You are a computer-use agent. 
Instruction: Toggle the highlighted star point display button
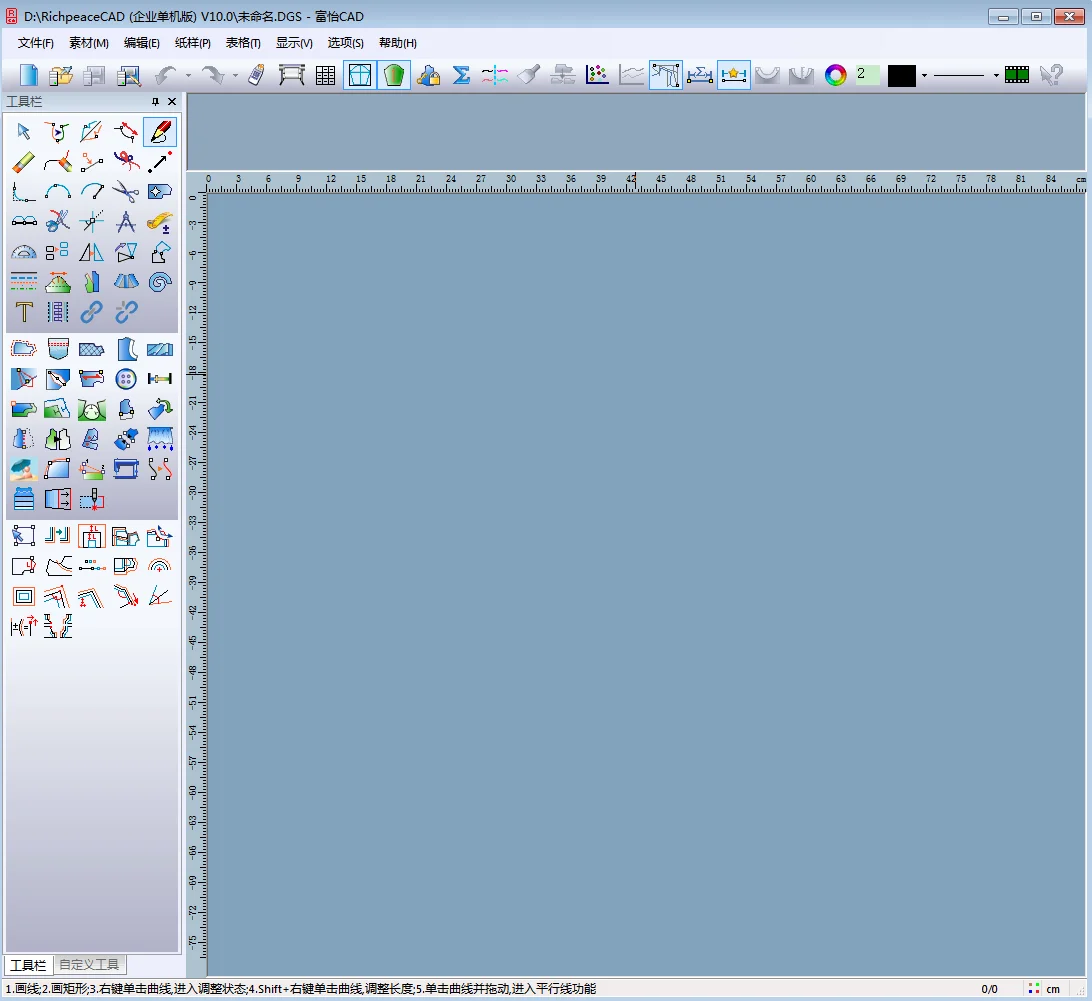(x=733, y=74)
